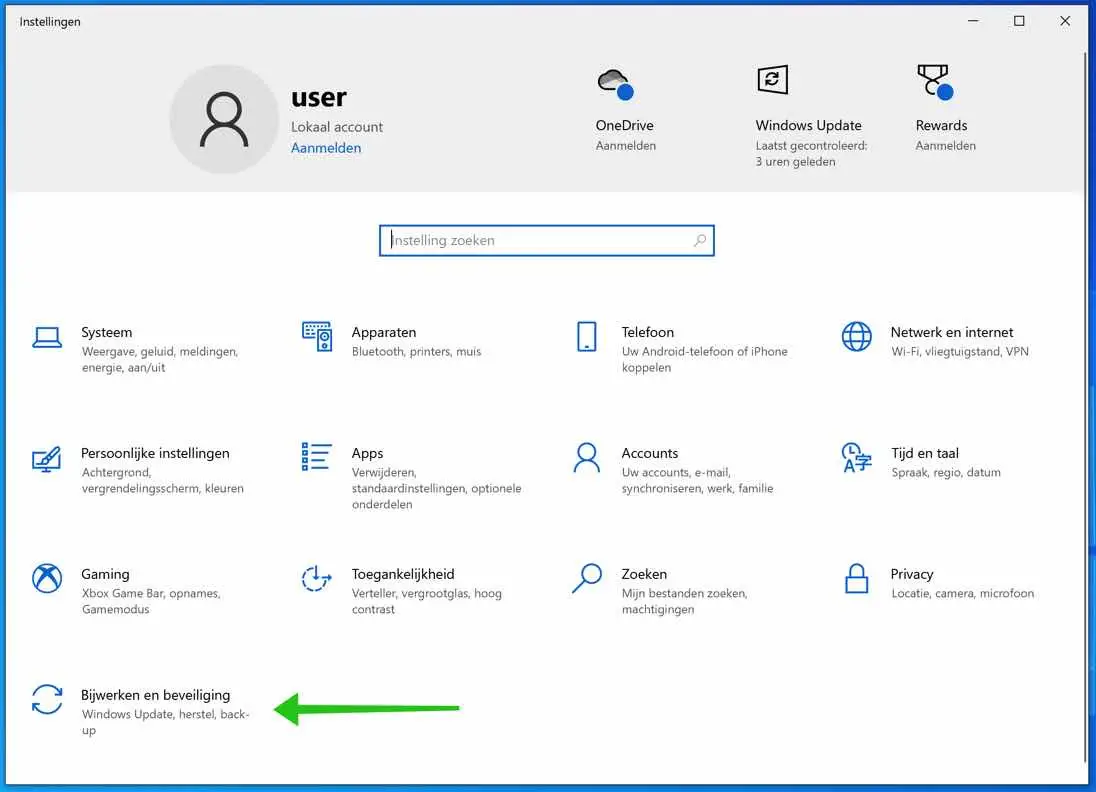Click the Windows Update icon in header
Image resolution: width=1096 pixels, height=792 pixels.
[x=772, y=80]
